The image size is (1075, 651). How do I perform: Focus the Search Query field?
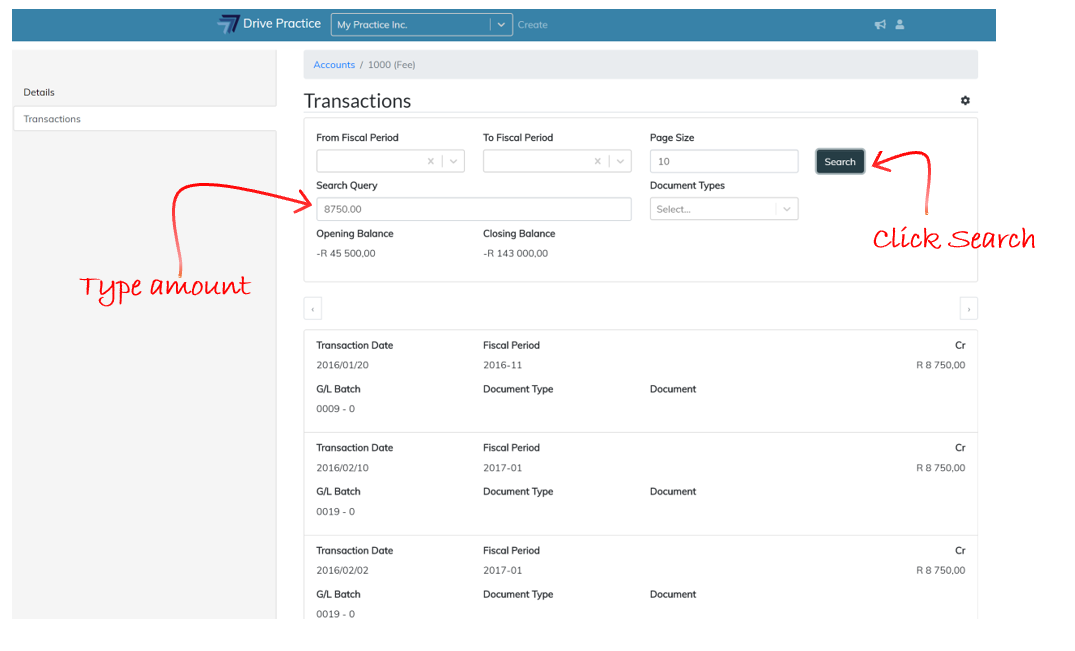(x=474, y=209)
